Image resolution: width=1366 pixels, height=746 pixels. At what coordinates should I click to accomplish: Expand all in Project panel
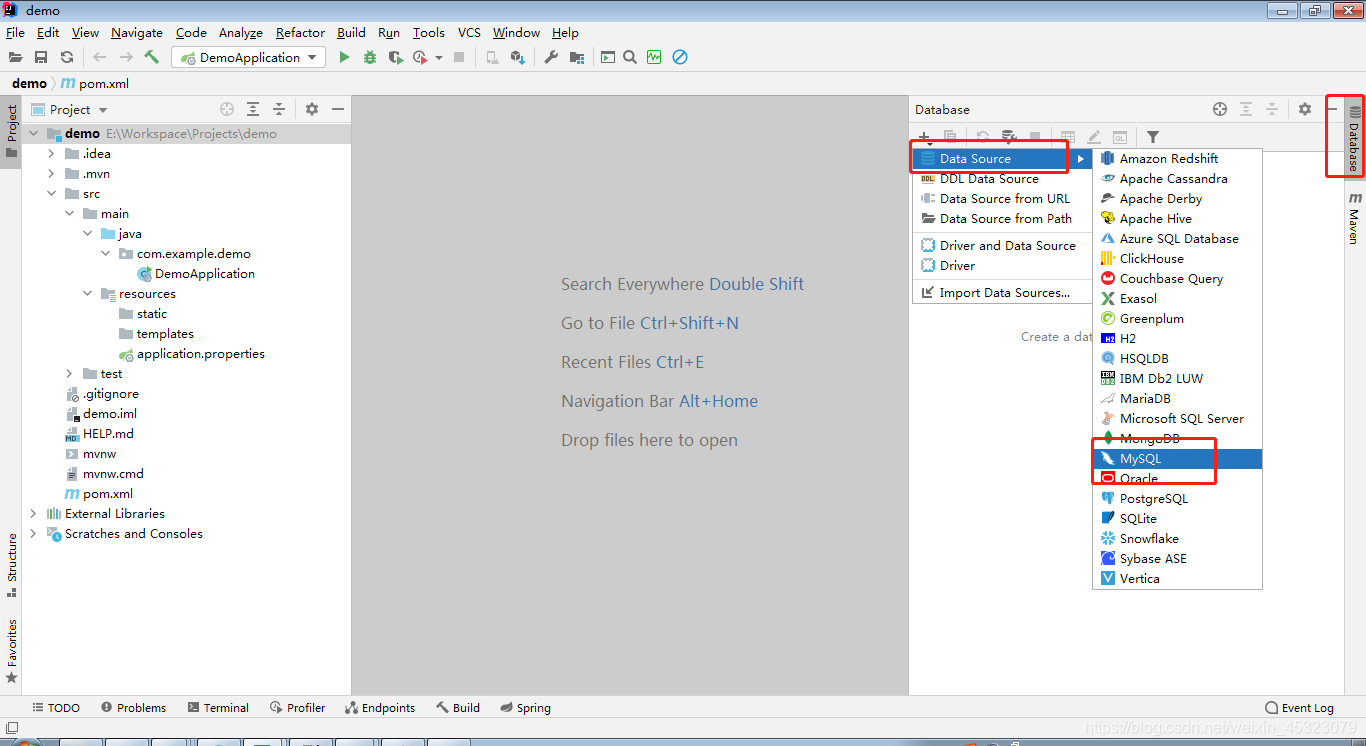(x=253, y=109)
